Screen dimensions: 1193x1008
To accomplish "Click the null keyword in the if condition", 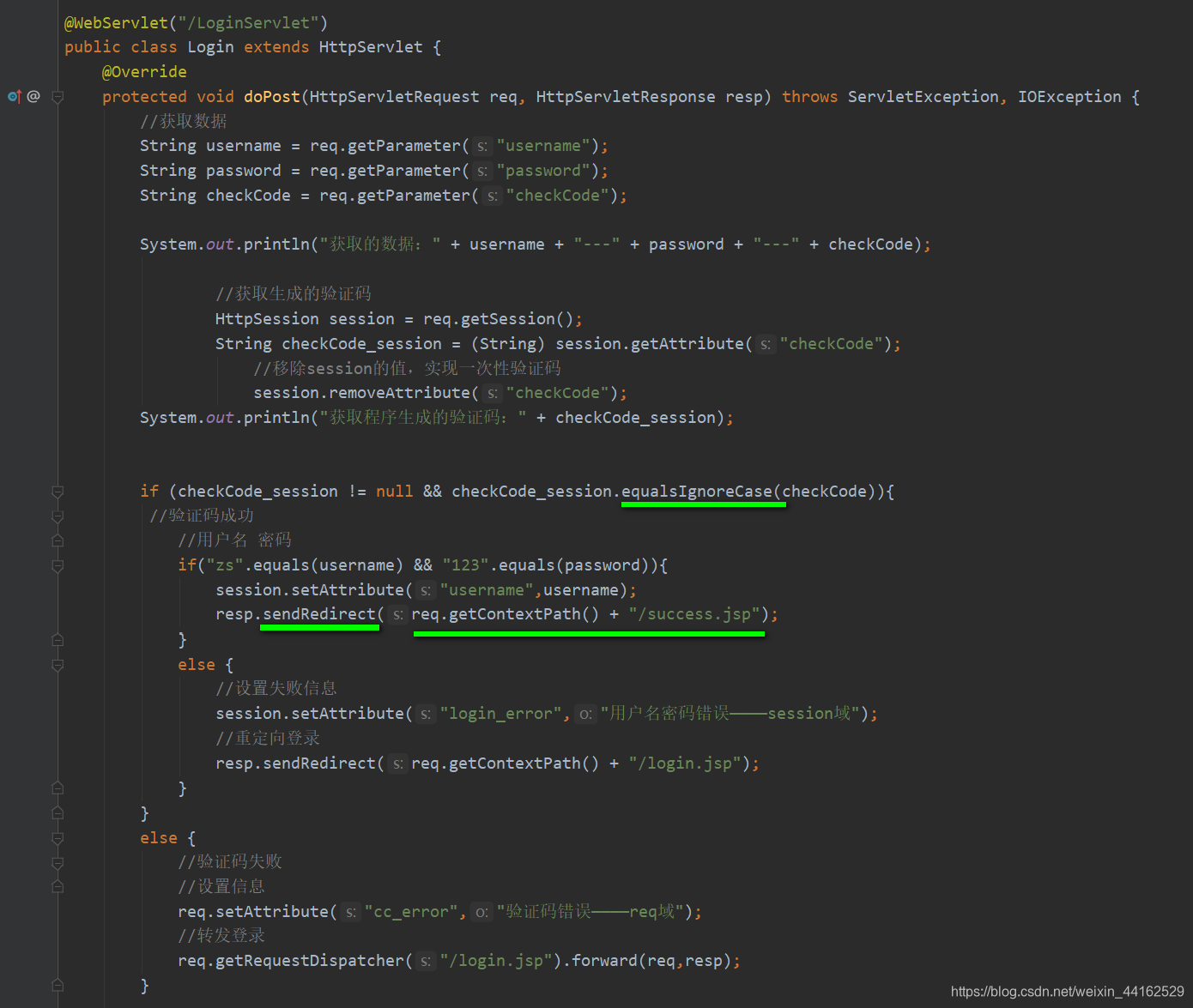I will [x=395, y=492].
